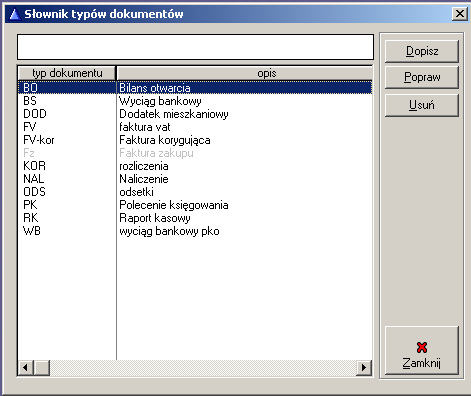The width and height of the screenshot is (471, 396).
Task: Select the 'WB' document type cell
Action: coord(67,231)
